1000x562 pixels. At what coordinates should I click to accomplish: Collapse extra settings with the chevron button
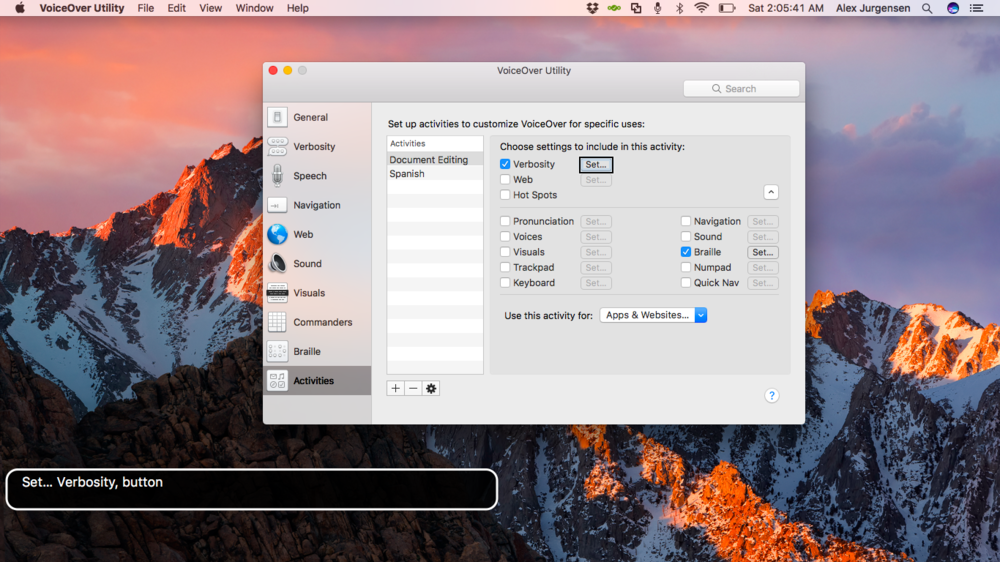771,192
